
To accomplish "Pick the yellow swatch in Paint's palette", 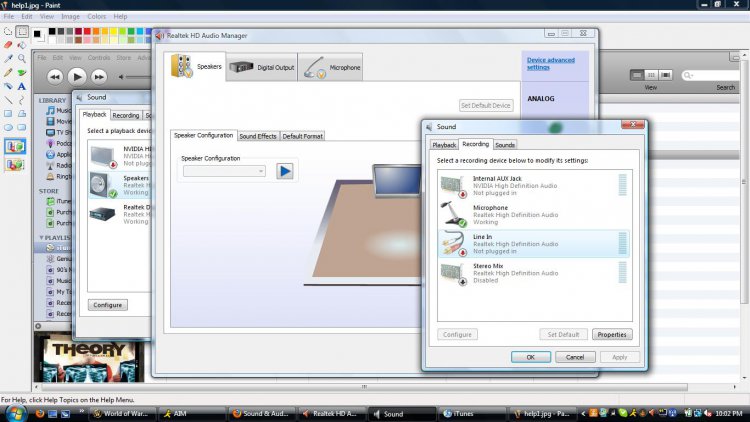I will [113, 32].
